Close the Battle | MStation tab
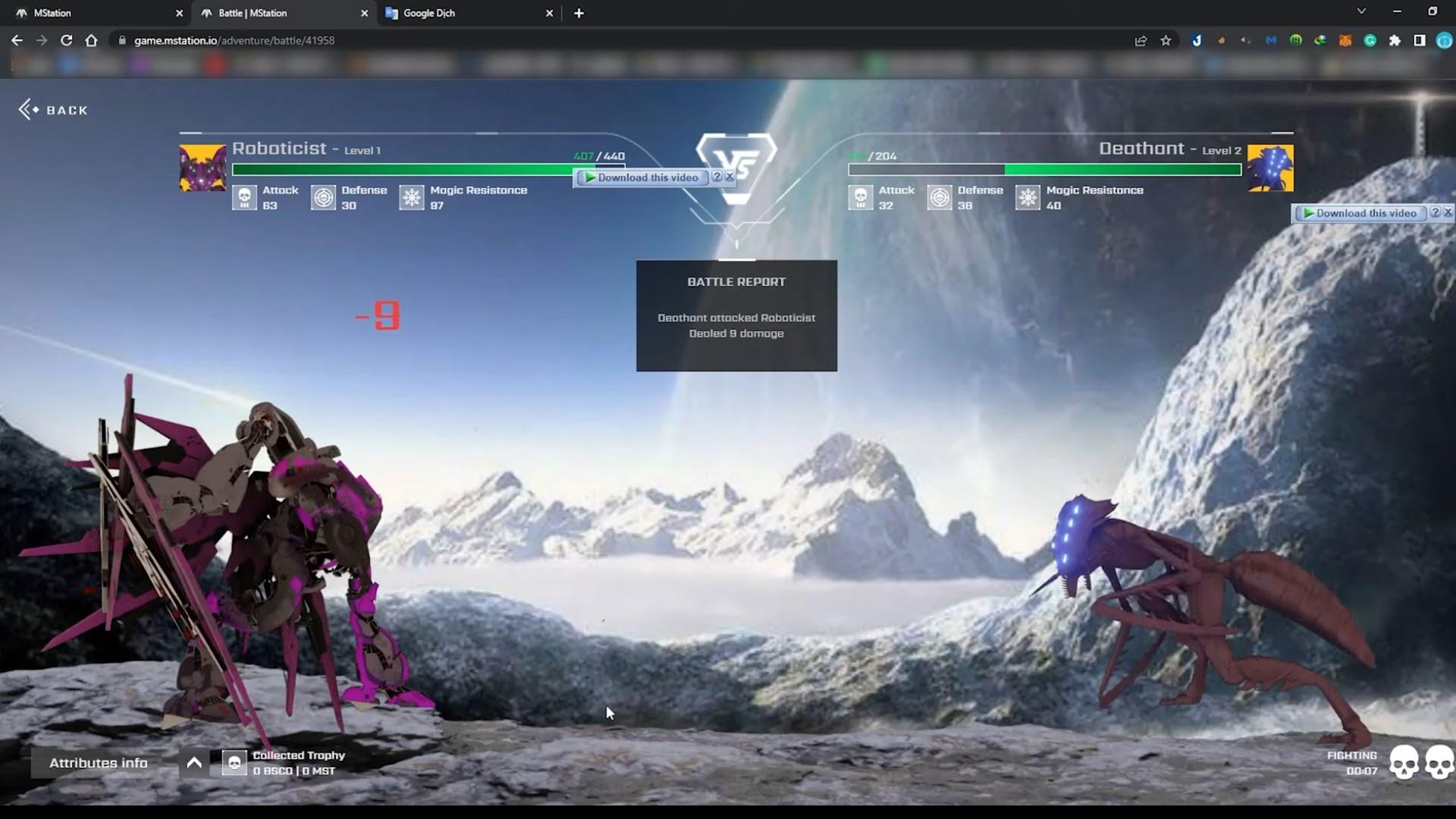1456x819 pixels. pyautogui.click(x=365, y=13)
